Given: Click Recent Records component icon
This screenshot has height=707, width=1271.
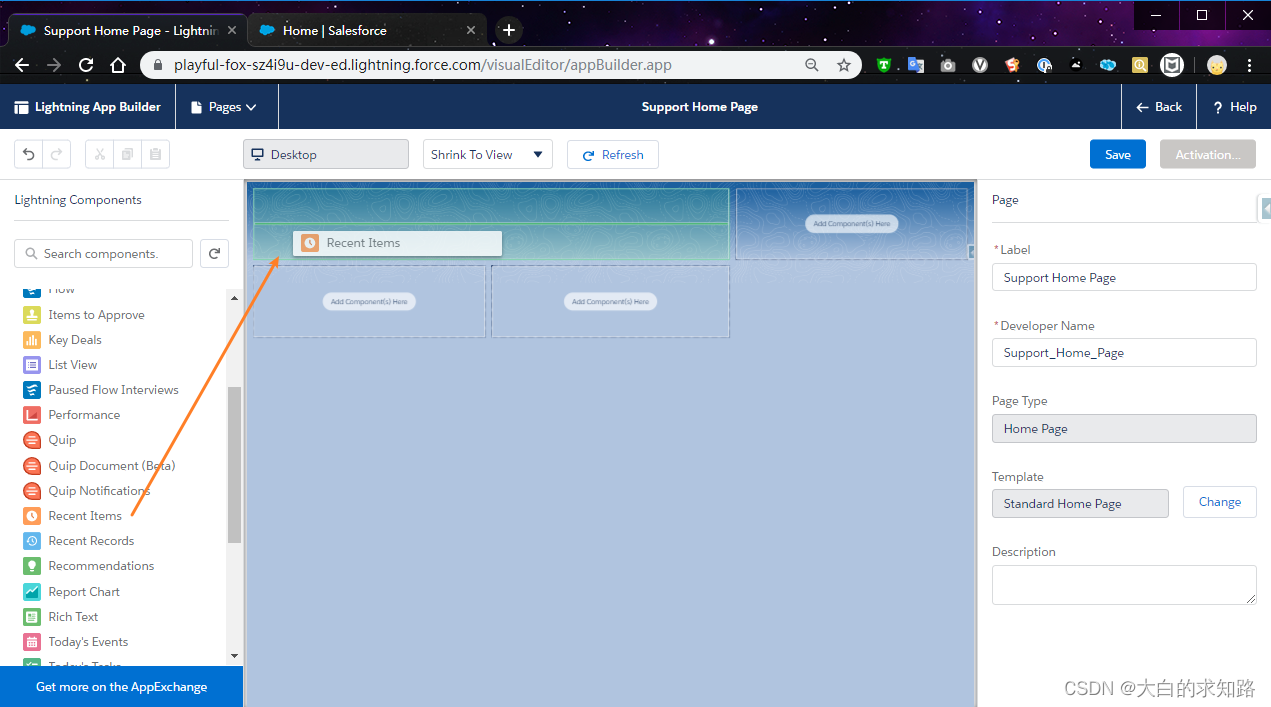Looking at the screenshot, I should (31, 541).
